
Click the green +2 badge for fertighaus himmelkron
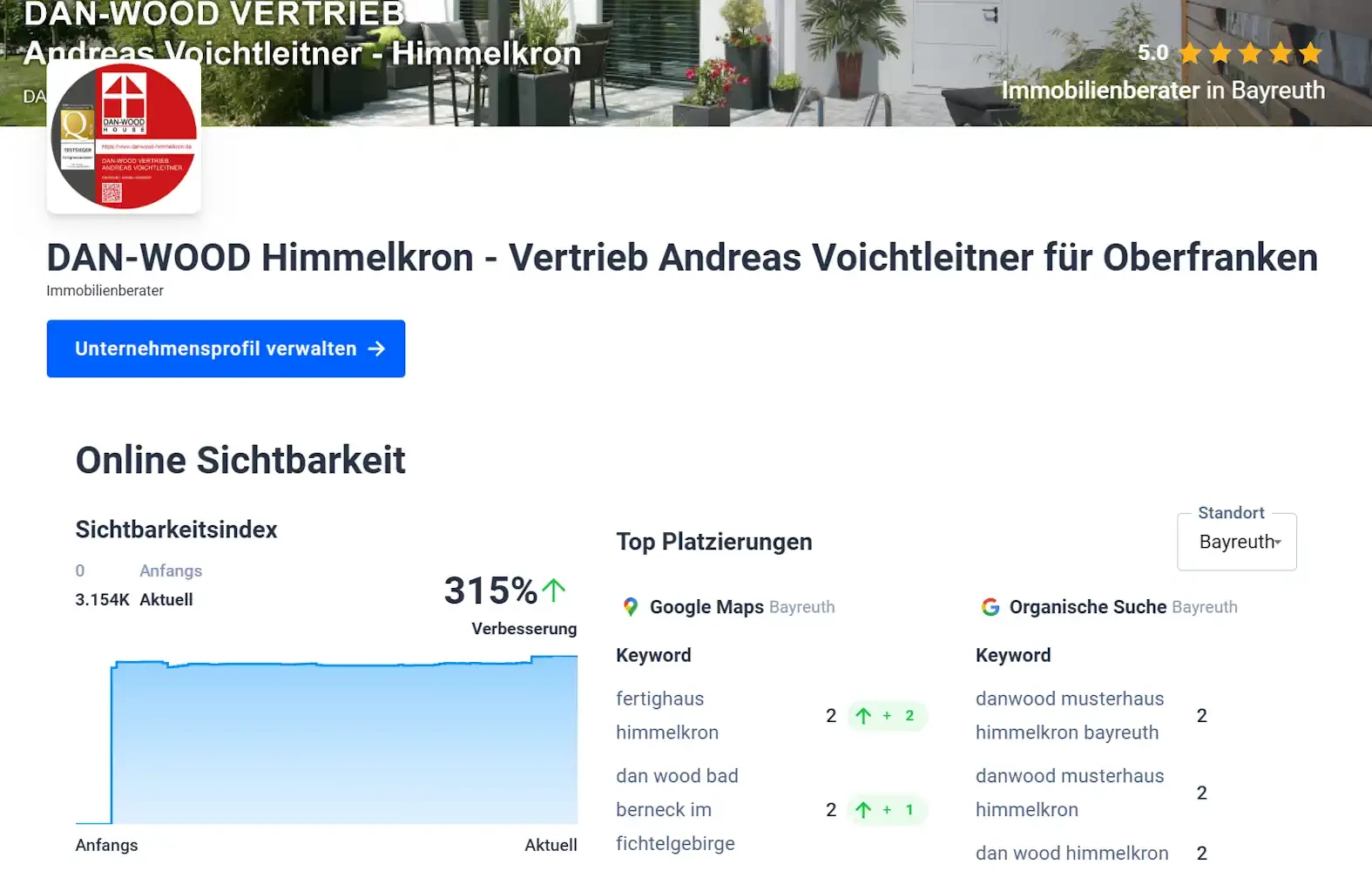[888, 716]
